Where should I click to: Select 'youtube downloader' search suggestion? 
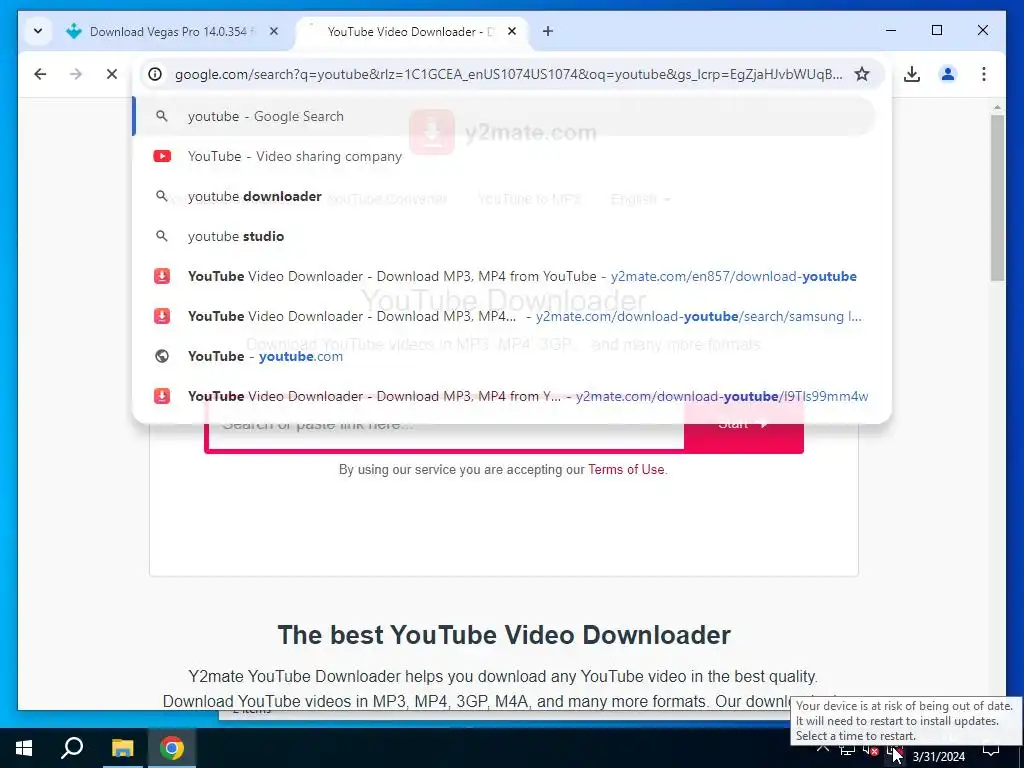coord(504,196)
